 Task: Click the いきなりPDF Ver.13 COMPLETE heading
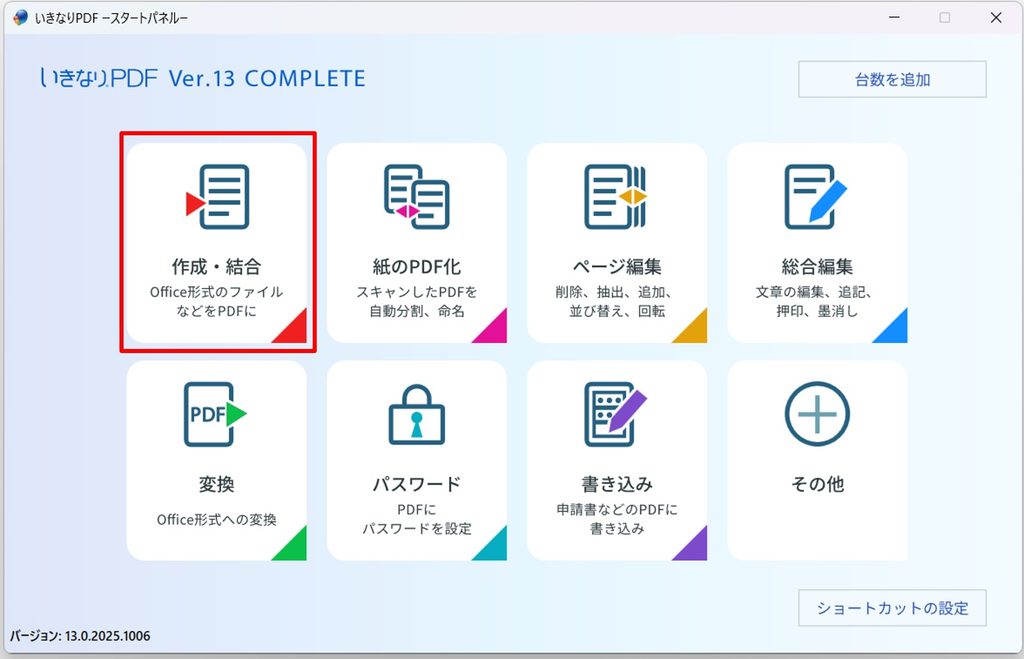click(x=202, y=78)
